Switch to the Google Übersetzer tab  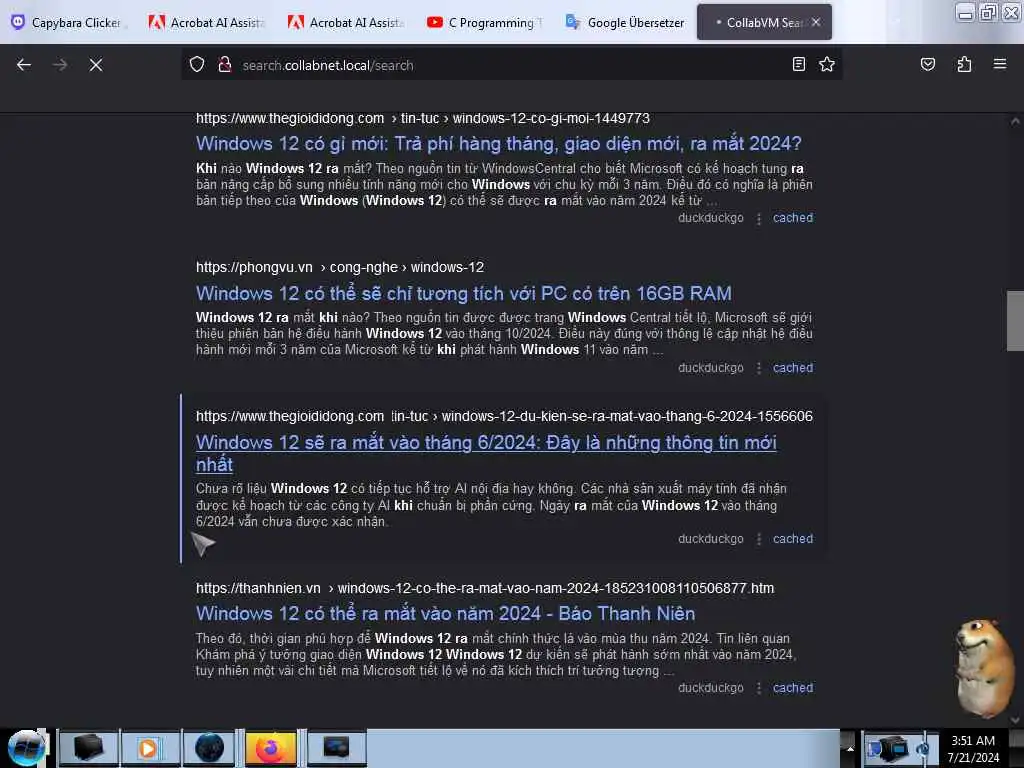pos(625,22)
